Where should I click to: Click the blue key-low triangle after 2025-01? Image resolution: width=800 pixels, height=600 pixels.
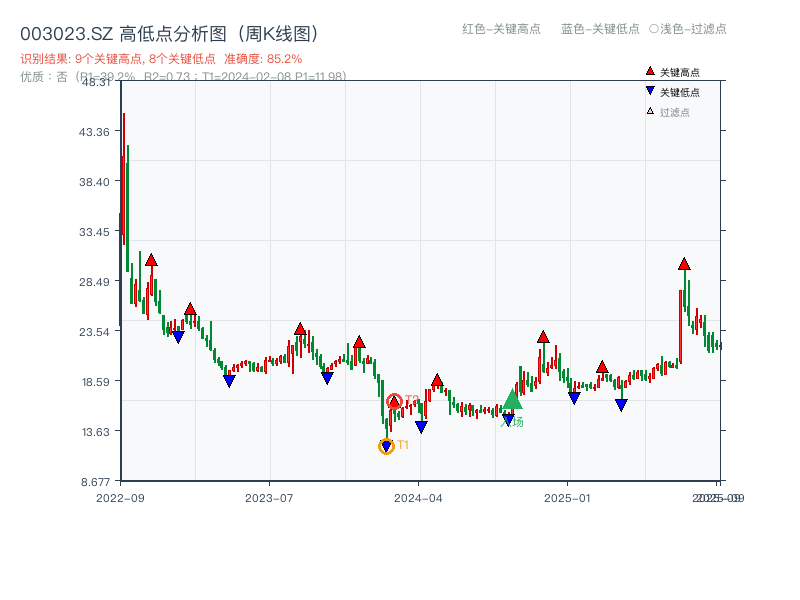coord(621,403)
